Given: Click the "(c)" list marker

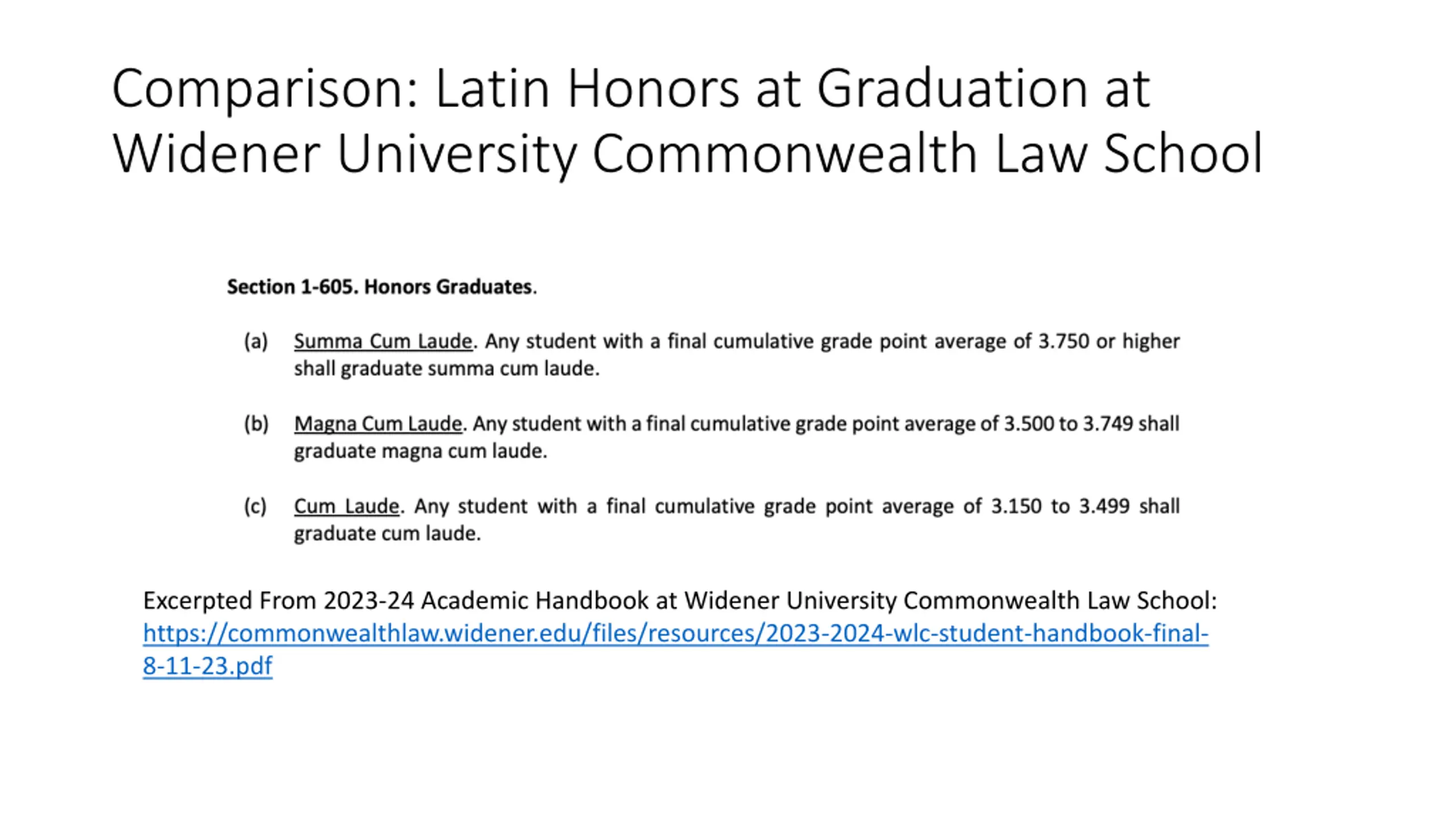Looking at the screenshot, I should click(255, 506).
